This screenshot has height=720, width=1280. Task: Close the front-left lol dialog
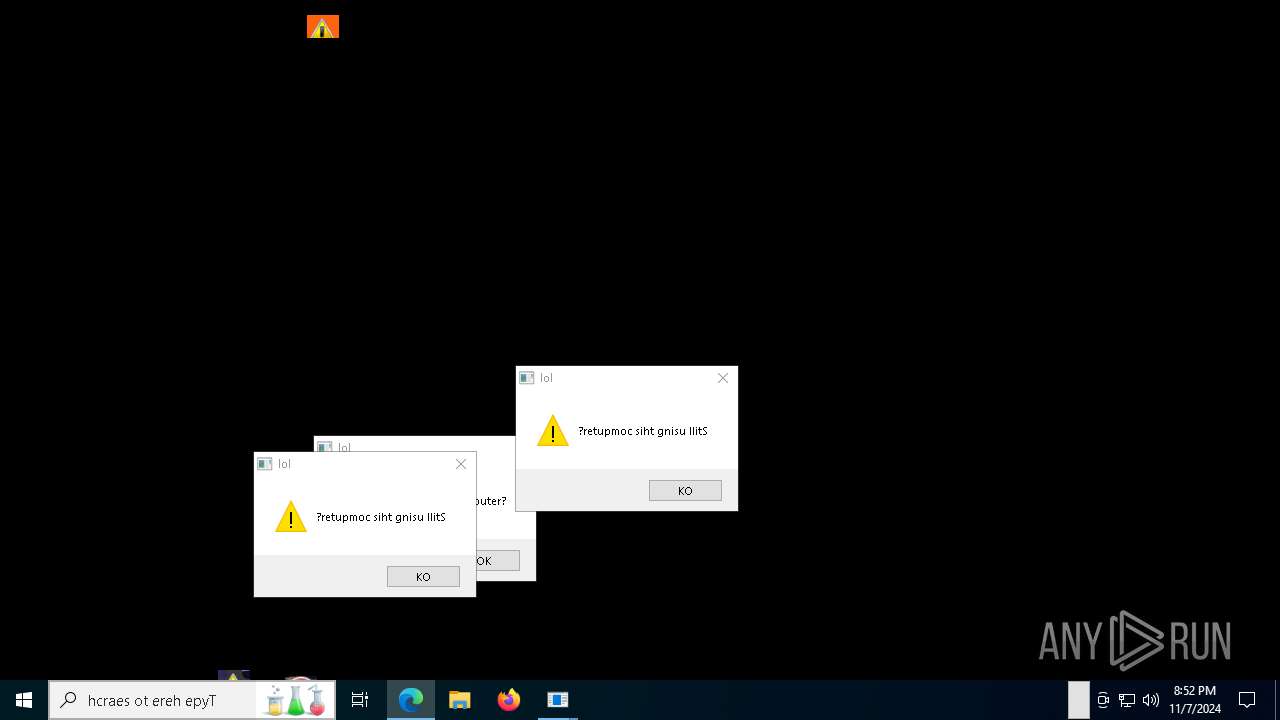coord(461,464)
